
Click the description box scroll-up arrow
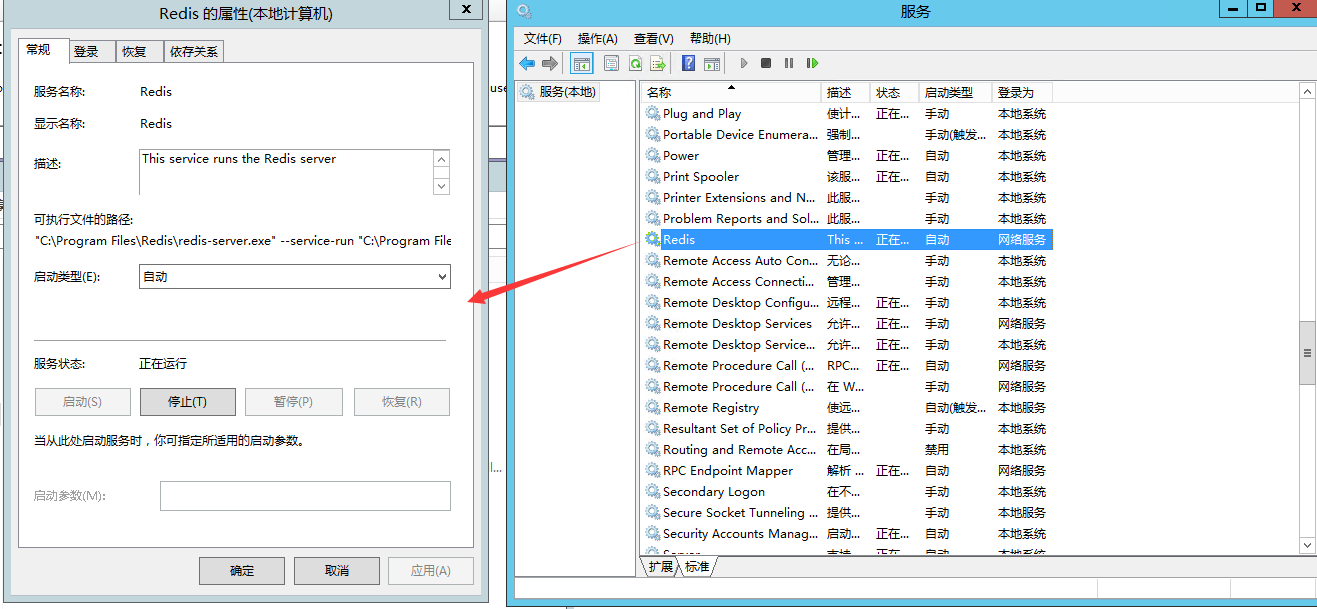click(x=442, y=159)
